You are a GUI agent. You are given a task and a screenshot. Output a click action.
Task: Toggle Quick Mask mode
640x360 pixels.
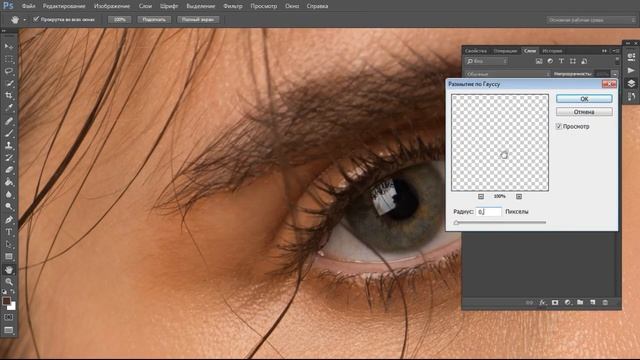(9, 317)
